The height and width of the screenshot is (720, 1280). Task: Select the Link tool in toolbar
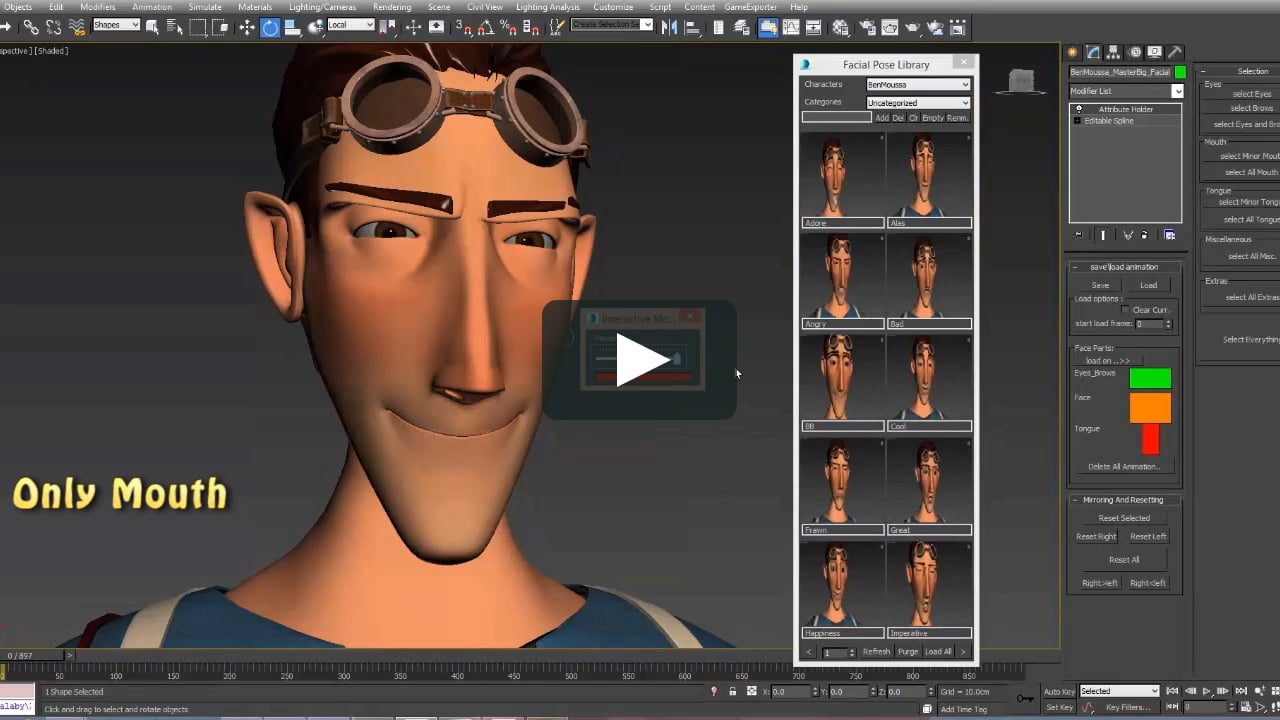31,27
